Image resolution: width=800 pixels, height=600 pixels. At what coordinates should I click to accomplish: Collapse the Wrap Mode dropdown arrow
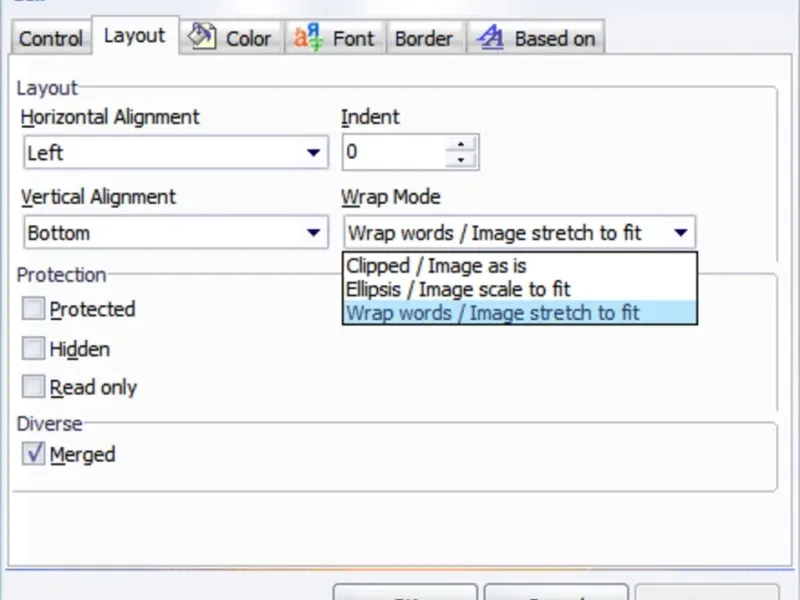[681, 233]
